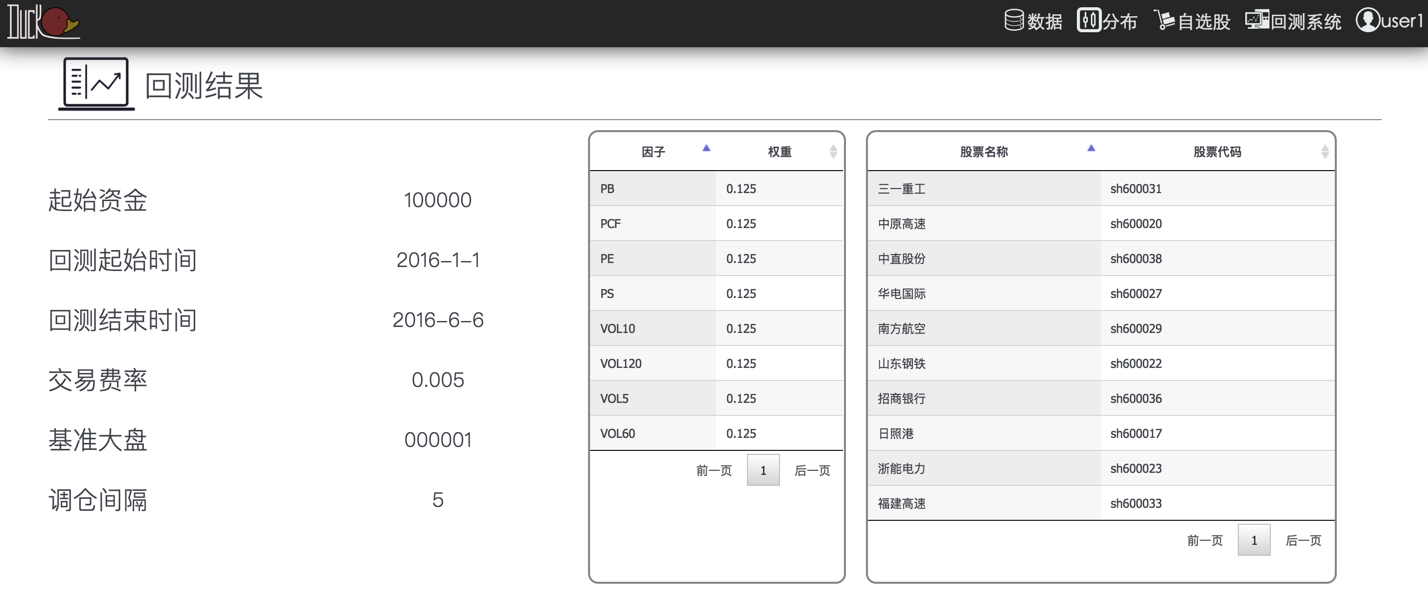This screenshot has height=602, width=1428.
Task: Go to the 回测系统 menu item
Action: tap(1306, 21)
